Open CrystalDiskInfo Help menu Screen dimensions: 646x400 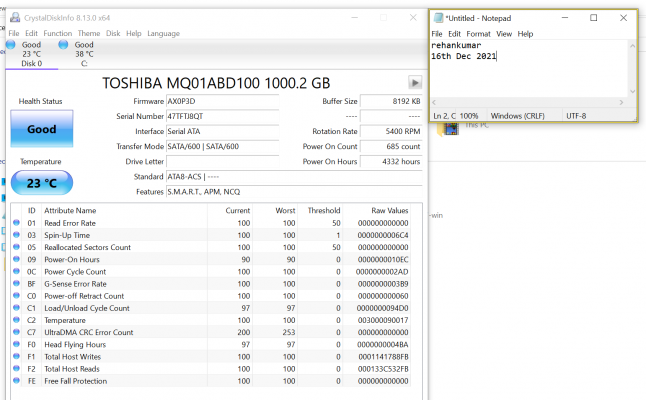click(133, 33)
